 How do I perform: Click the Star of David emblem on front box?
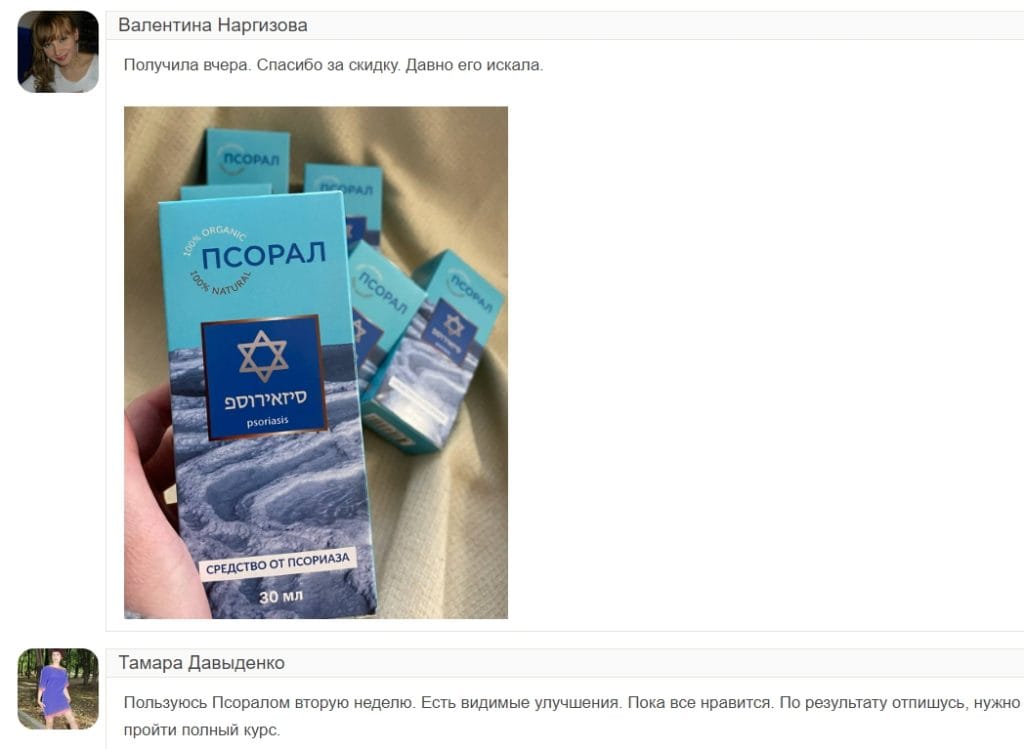pos(263,356)
